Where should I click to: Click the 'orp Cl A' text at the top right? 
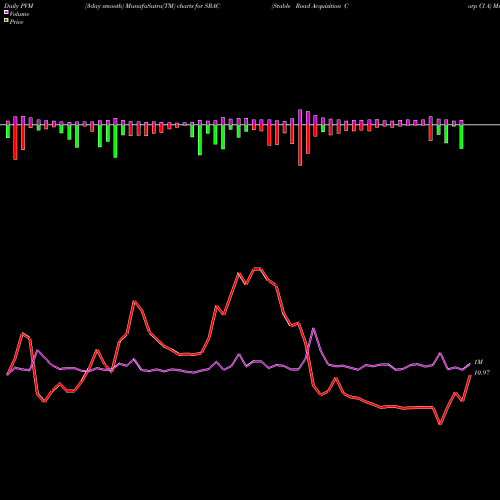click(x=480, y=6)
